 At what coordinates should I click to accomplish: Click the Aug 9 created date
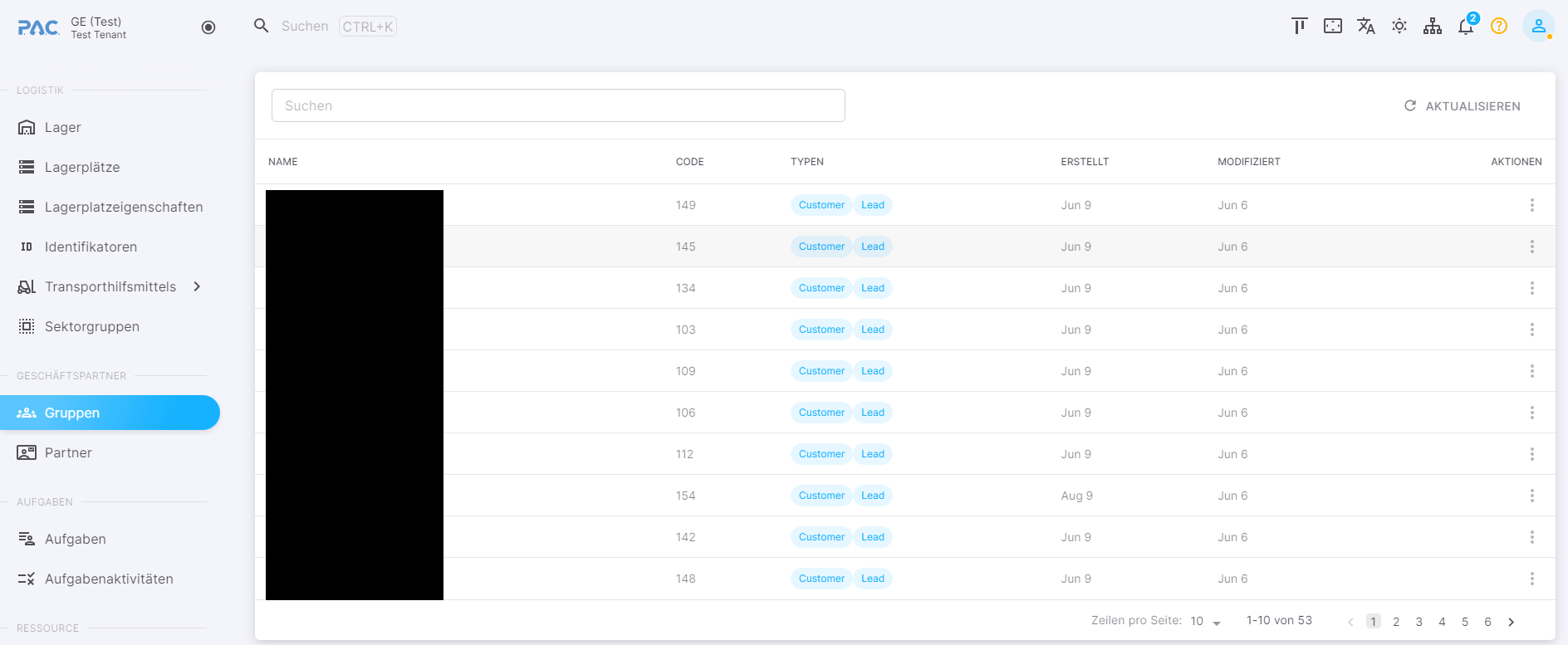[x=1076, y=496]
